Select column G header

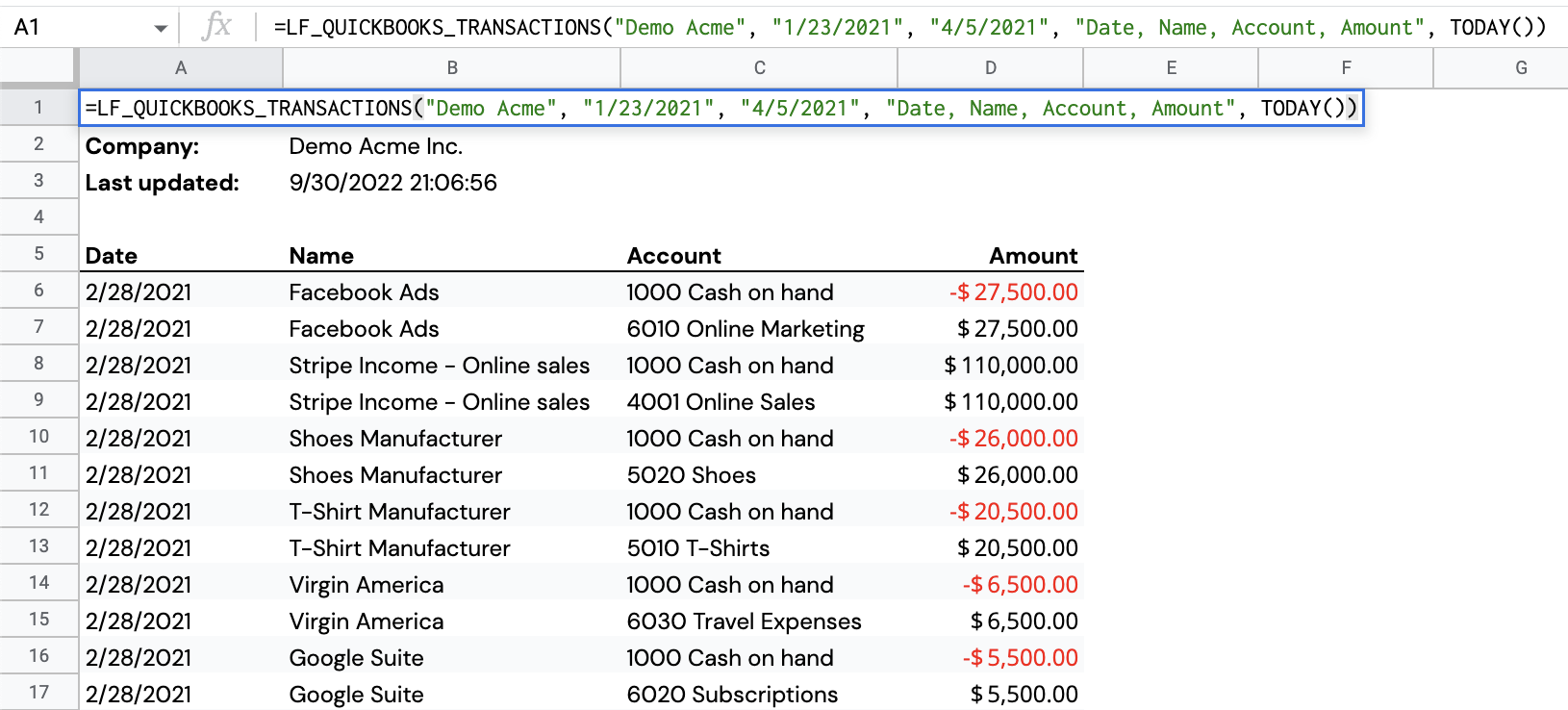1501,68
